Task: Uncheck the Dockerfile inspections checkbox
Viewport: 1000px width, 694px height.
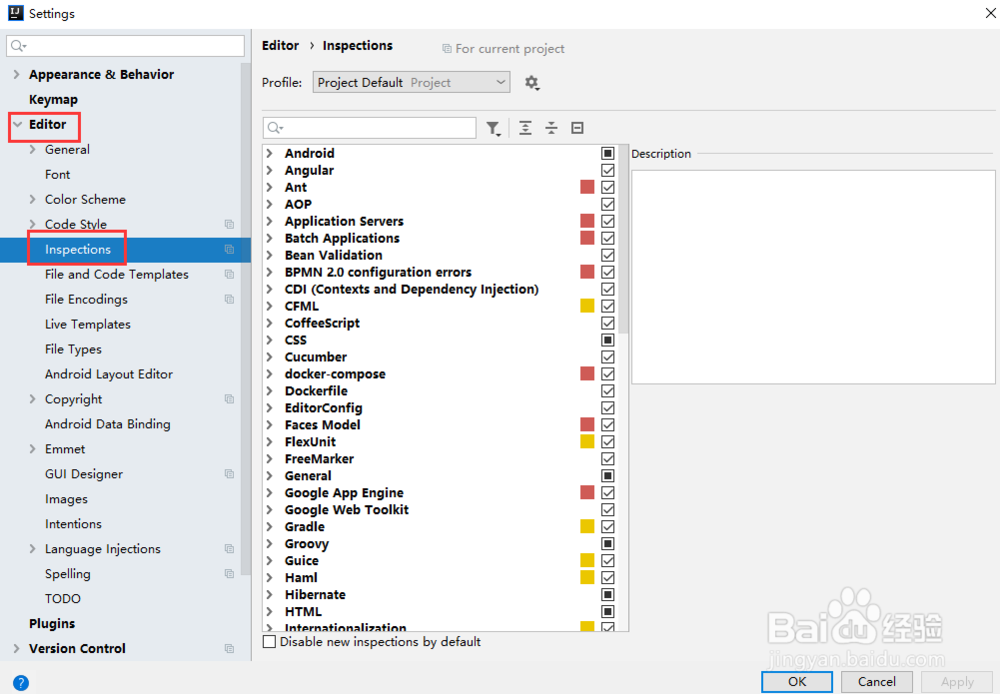Action: pyautogui.click(x=607, y=391)
